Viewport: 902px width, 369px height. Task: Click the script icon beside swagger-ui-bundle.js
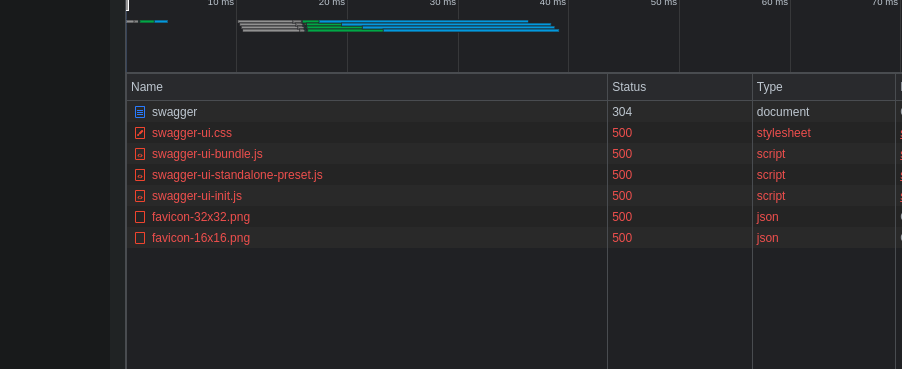(x=140, y=154)
